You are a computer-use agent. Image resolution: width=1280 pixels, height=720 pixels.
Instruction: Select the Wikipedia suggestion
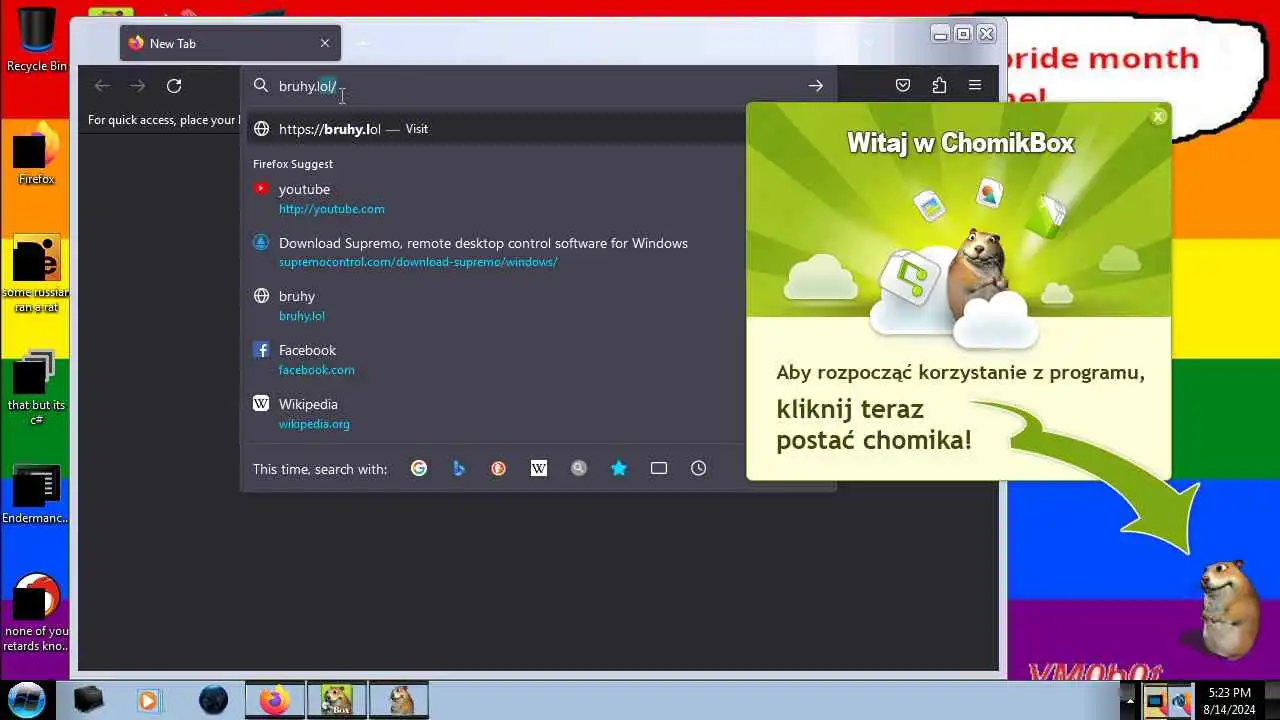495,413
